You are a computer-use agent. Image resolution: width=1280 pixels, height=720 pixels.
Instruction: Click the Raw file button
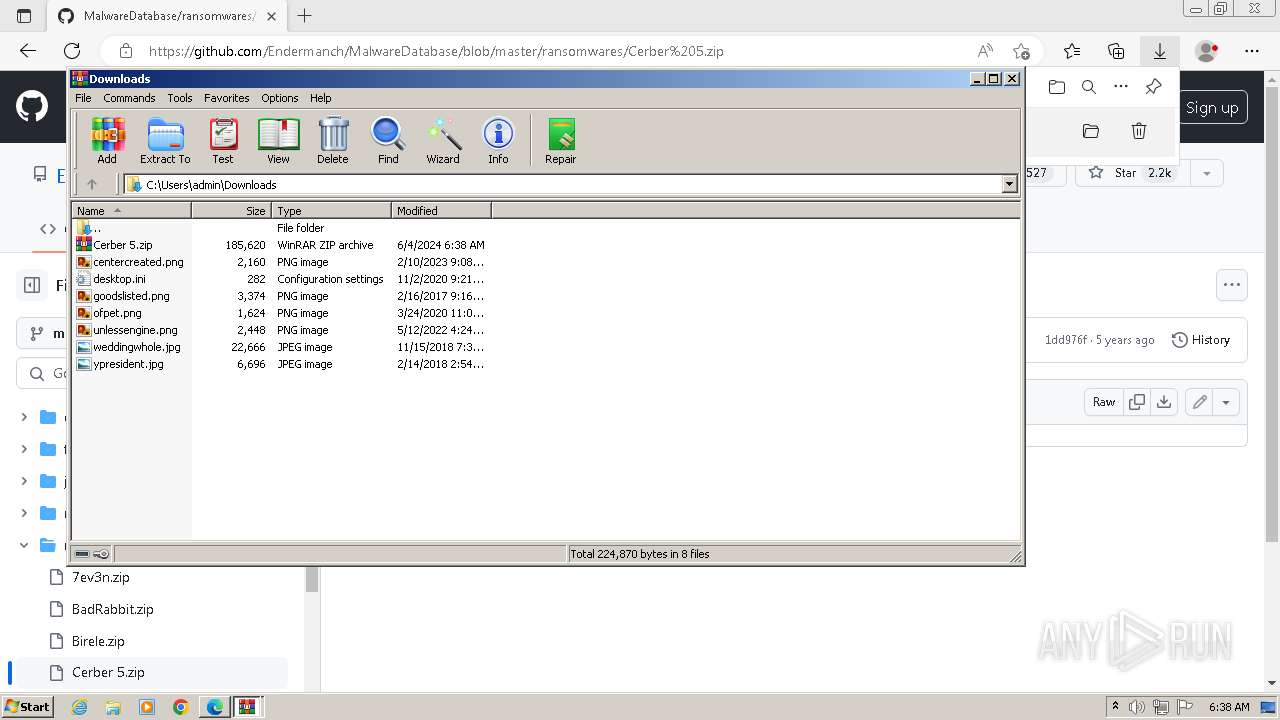coord(1104,402)
